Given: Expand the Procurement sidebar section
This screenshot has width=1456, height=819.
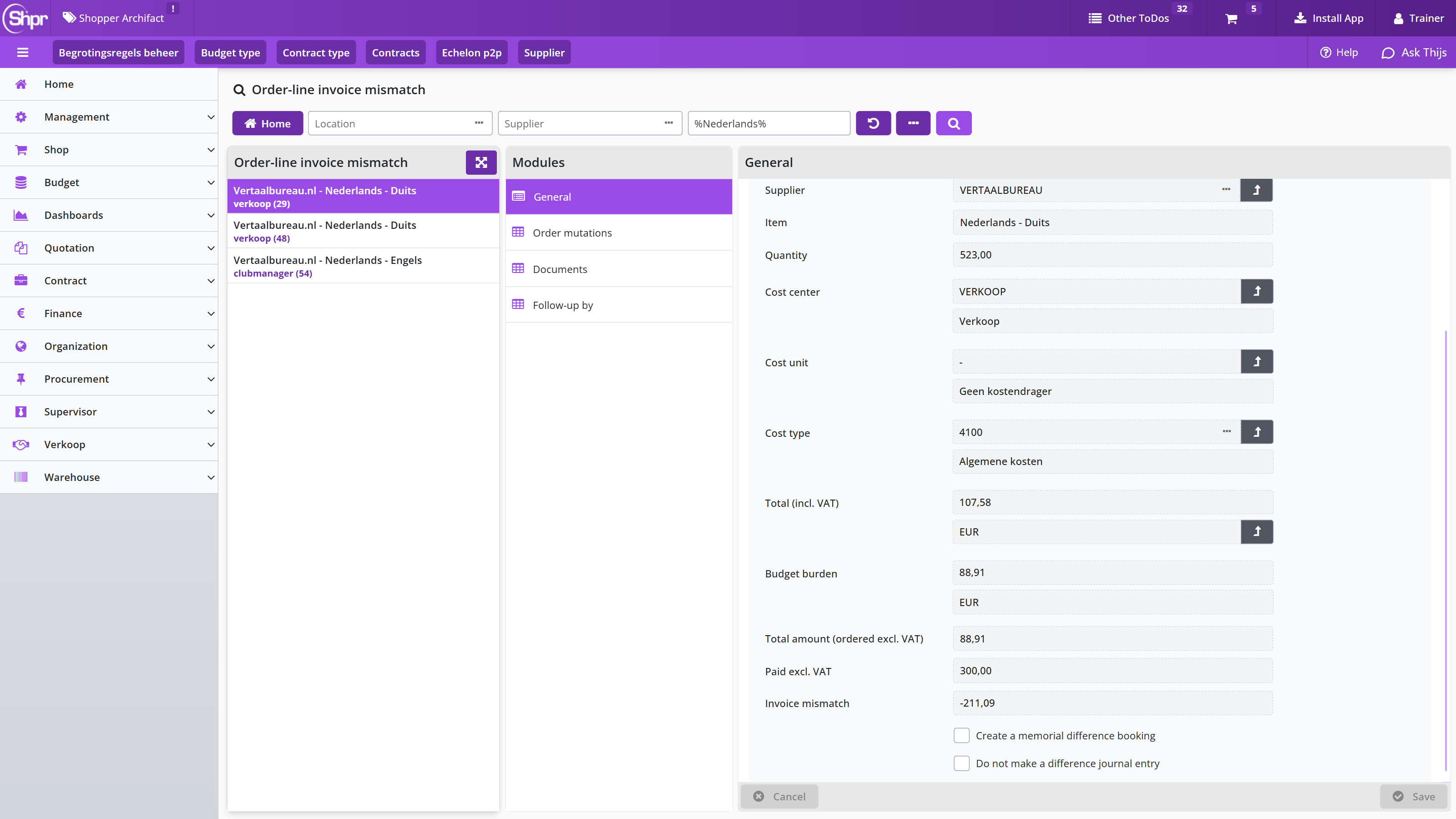Looking at the screenshot, I should [x=109, y=379].
